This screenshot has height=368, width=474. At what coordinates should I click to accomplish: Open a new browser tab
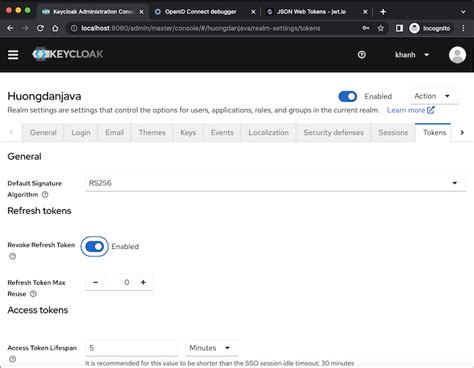pyautogui.click(x=383, y=12)
